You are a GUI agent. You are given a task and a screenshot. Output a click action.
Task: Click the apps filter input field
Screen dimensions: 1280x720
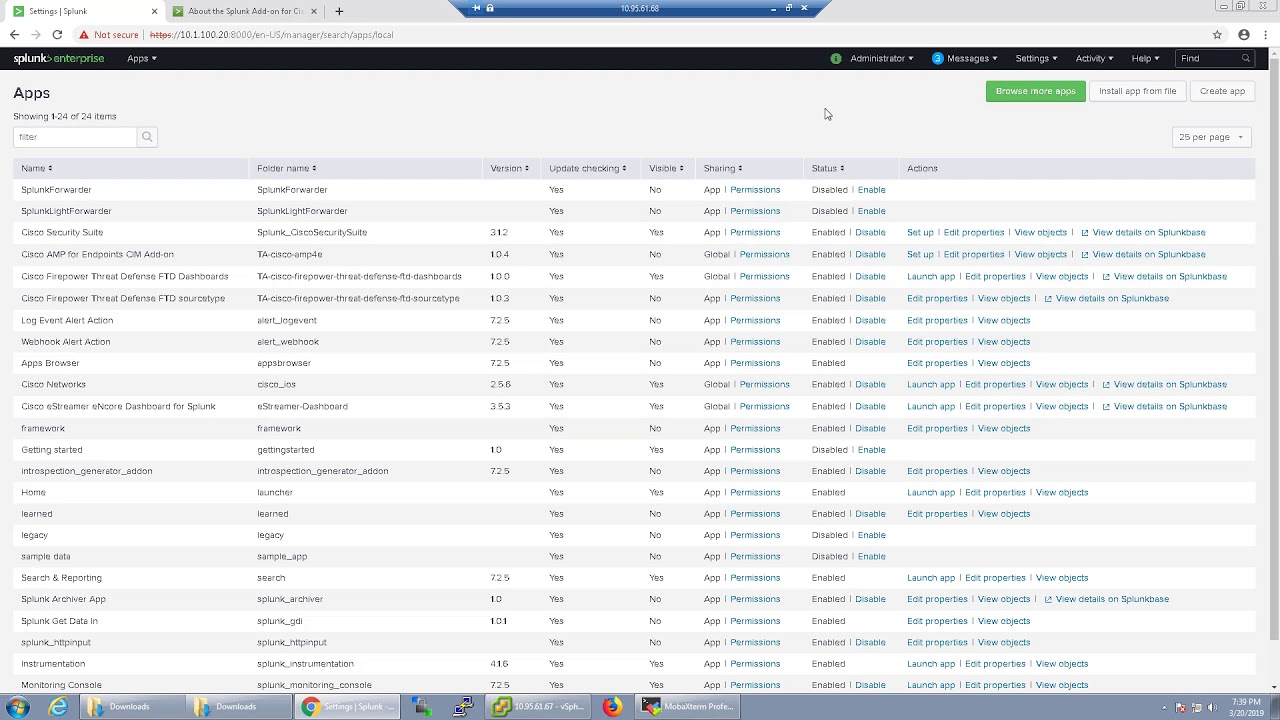[76, 137]
